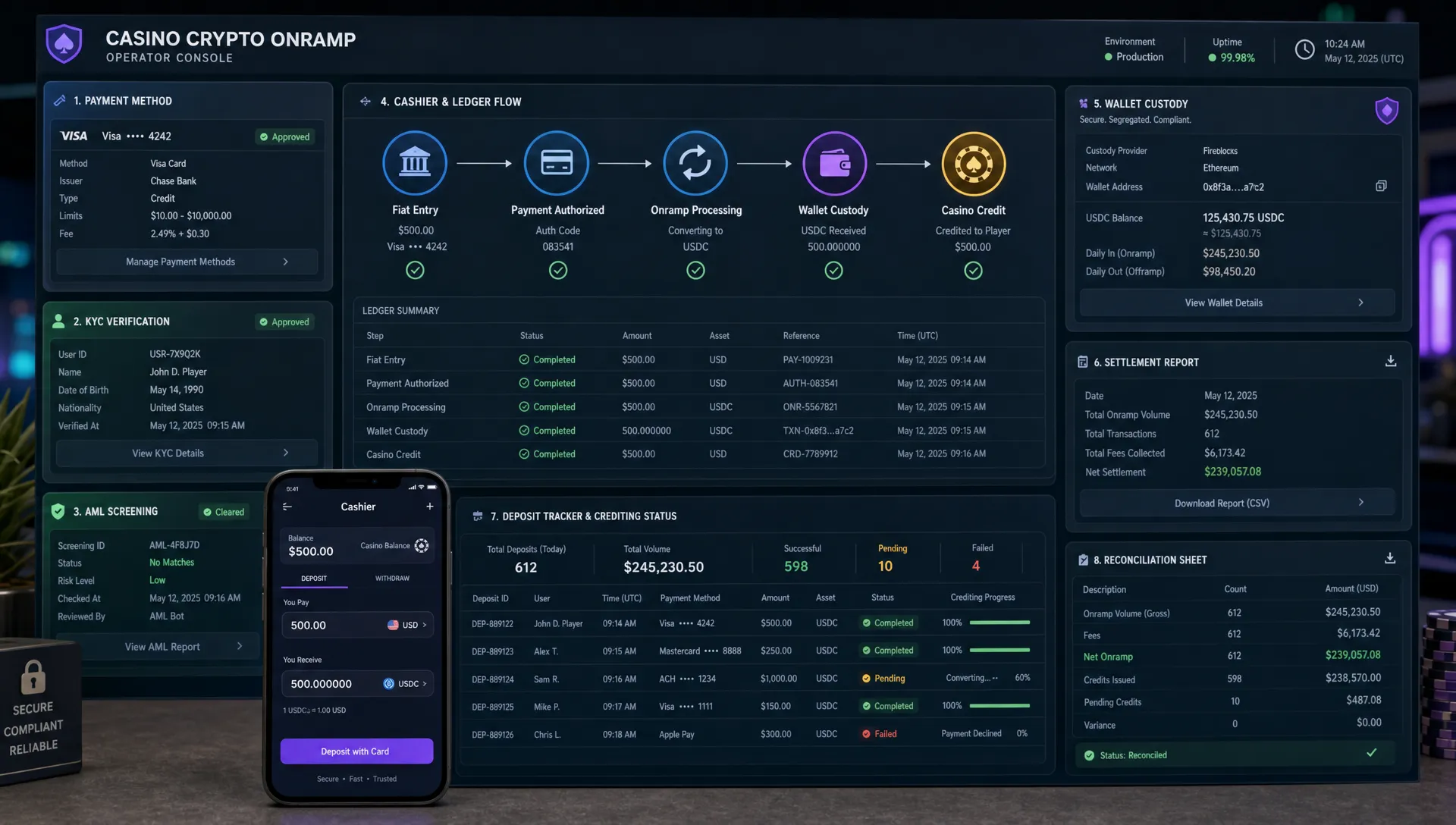
Task: Click the Total Deposits (Today) 612 counter
Action: (x=526, y=559)
